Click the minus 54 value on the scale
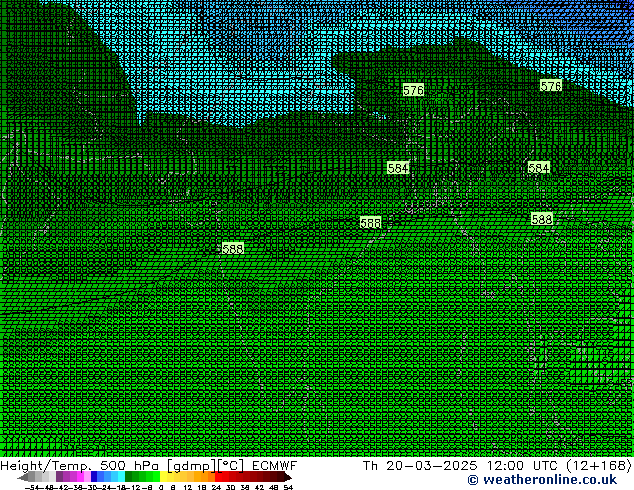 tap(32, 487)
